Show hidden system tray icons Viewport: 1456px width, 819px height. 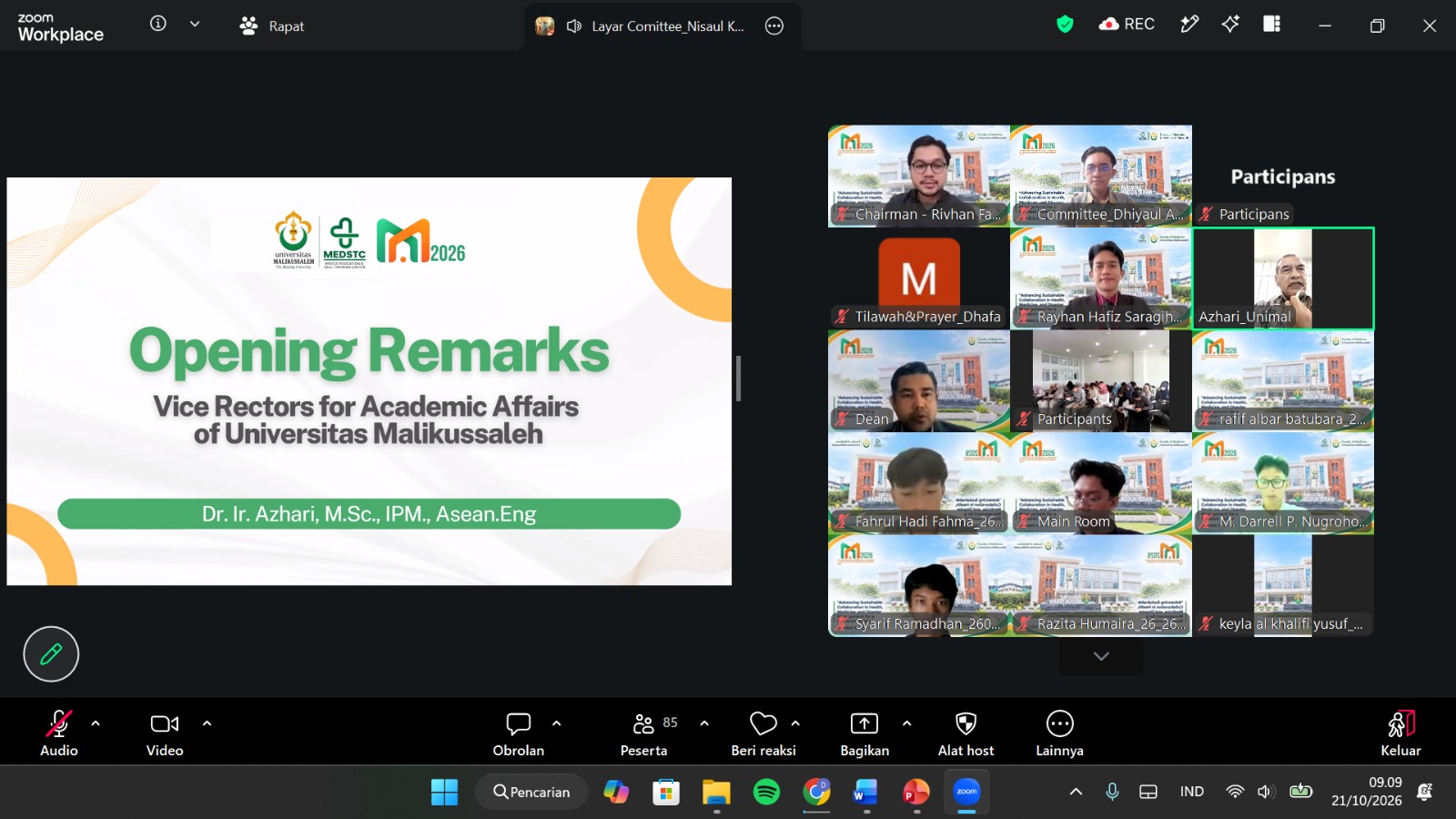[1076, 792]
